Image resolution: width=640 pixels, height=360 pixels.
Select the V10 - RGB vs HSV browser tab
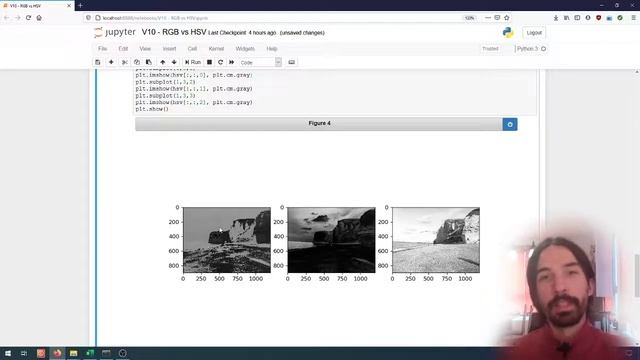pyautogui.click(x=37, y=6)
